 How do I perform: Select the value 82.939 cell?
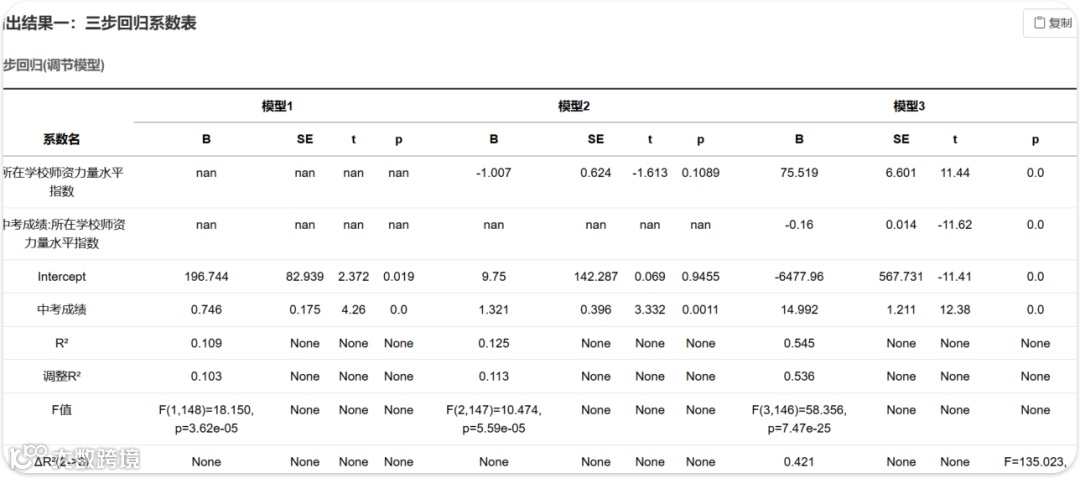click(304, 276)
